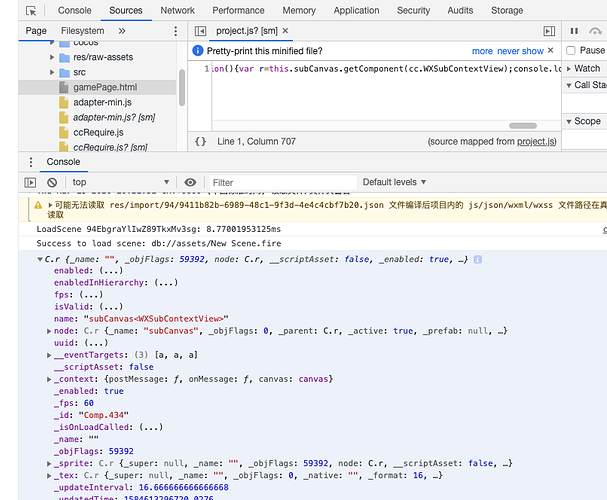This screenshot has width=607, height=500.
Task: Click the warning icon on res/import message
Action: tap(38, 205)
